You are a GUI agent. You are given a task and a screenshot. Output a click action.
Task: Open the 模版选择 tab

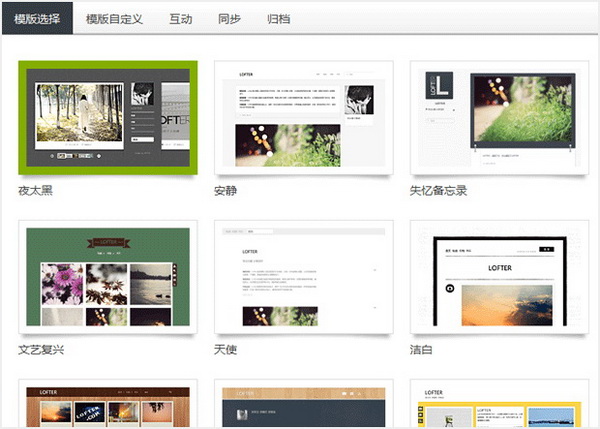[36, 18]
